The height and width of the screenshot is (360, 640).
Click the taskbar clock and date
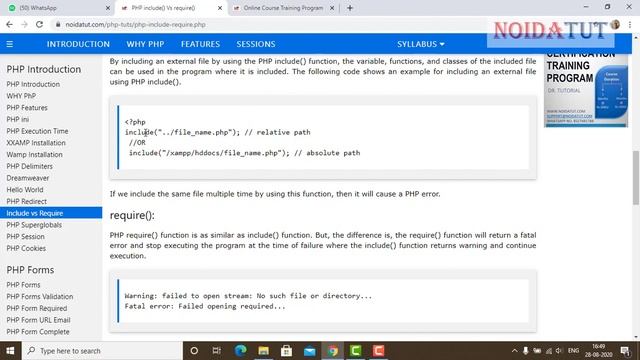point(598,351)
